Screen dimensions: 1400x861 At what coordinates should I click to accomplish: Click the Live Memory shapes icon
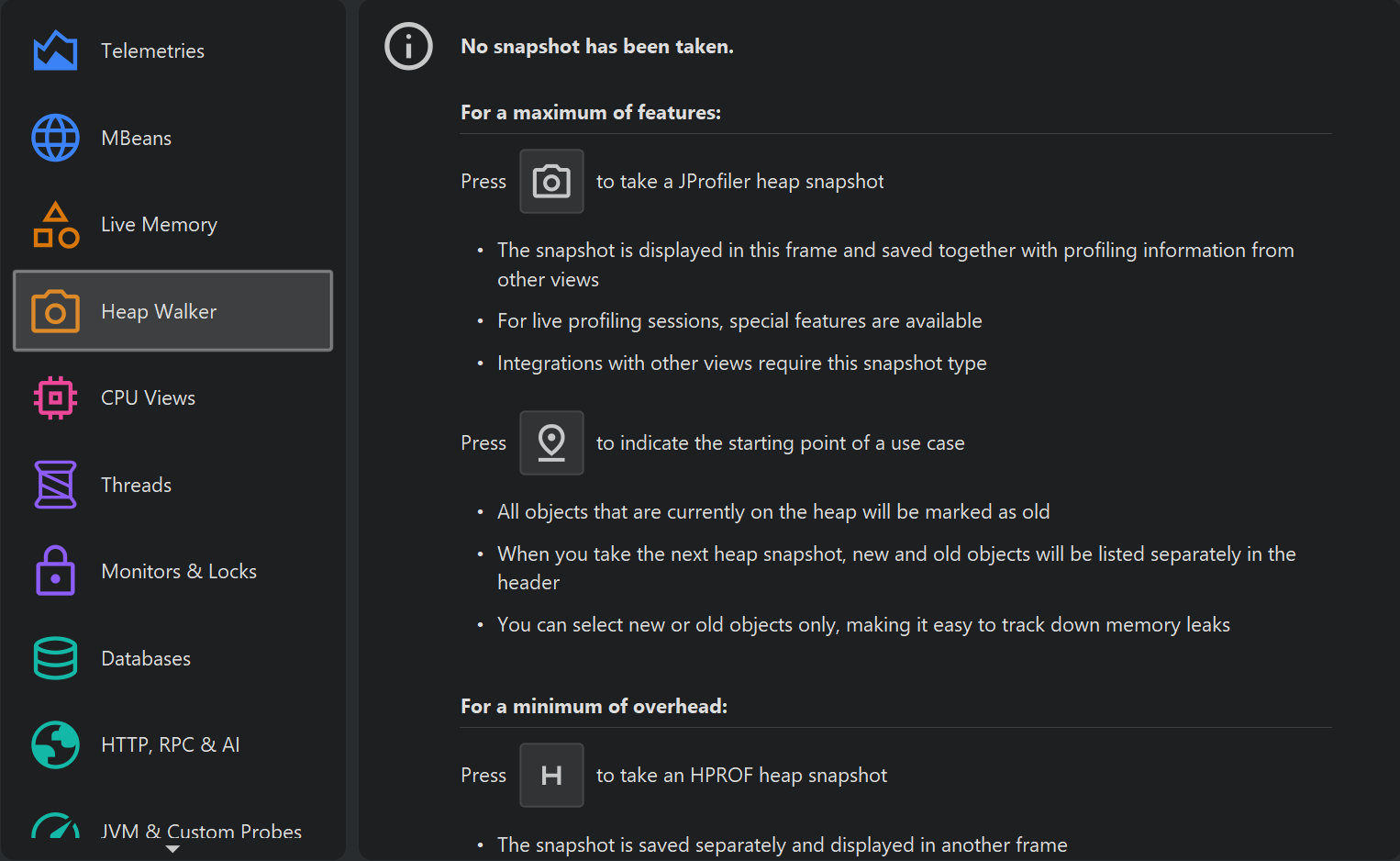tap(55, 225)
